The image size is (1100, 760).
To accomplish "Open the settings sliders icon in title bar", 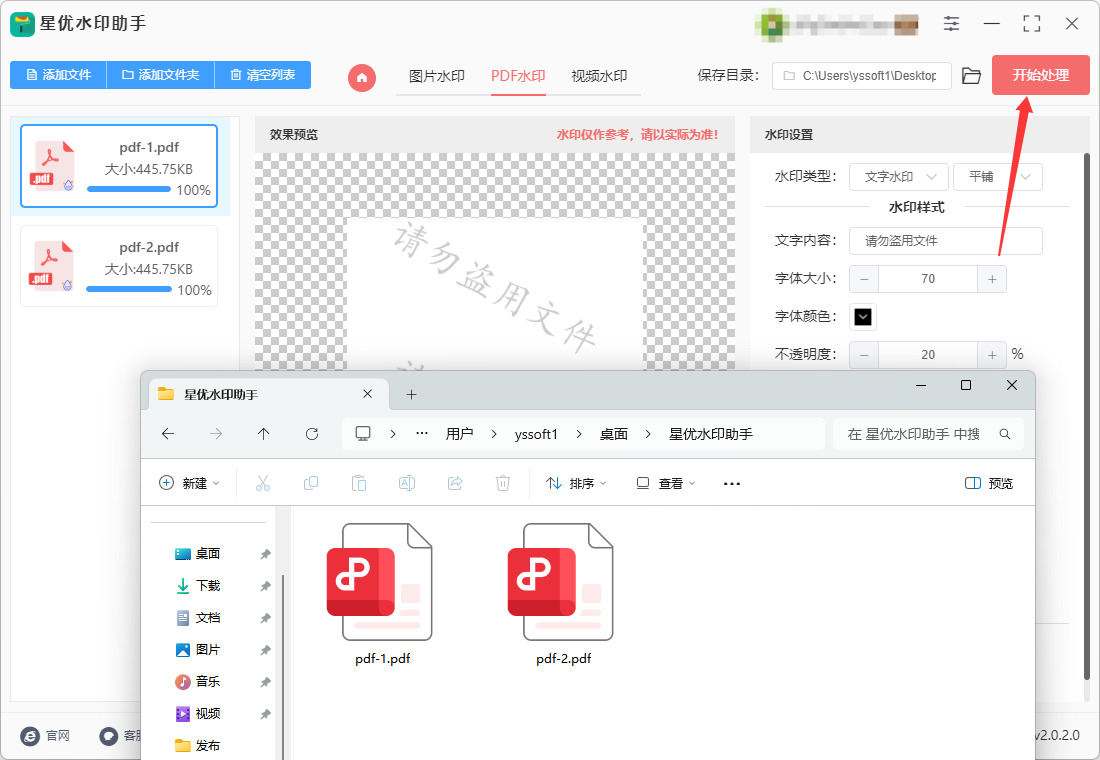I will [x=951, y=24].
